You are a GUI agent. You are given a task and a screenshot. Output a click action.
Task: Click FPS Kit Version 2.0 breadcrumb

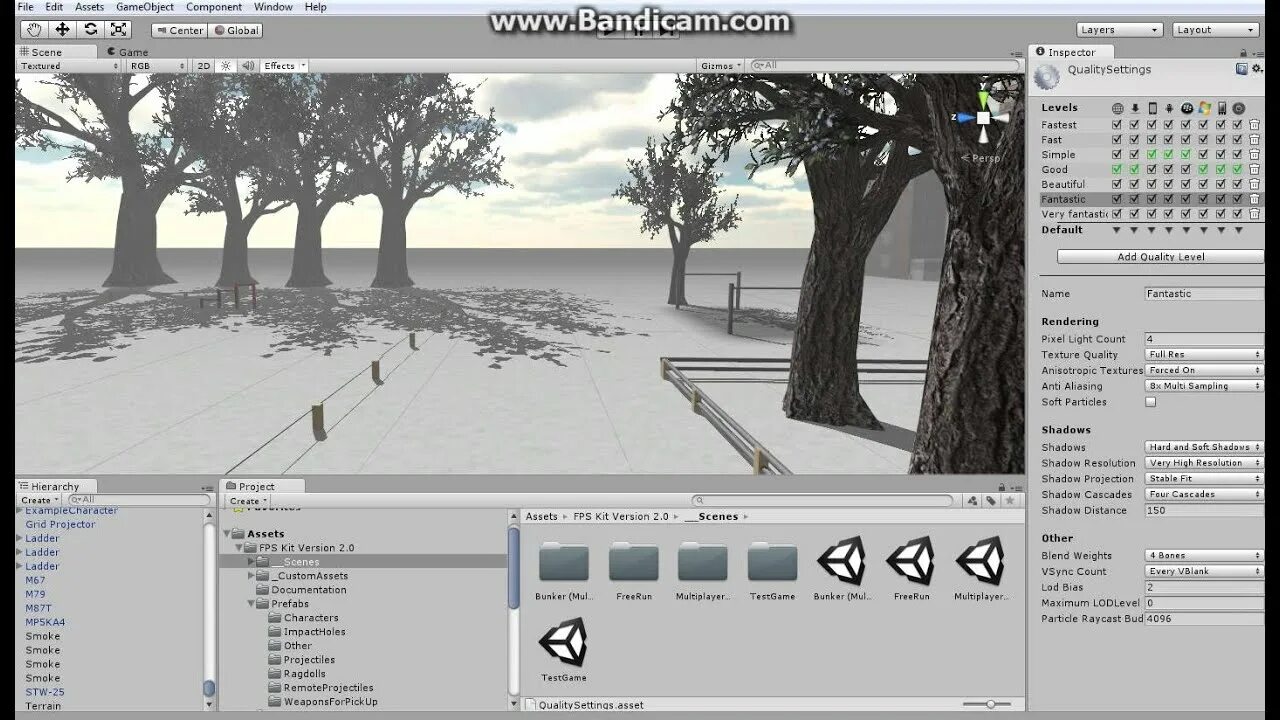pyautogui.click(x=621, y=517)
